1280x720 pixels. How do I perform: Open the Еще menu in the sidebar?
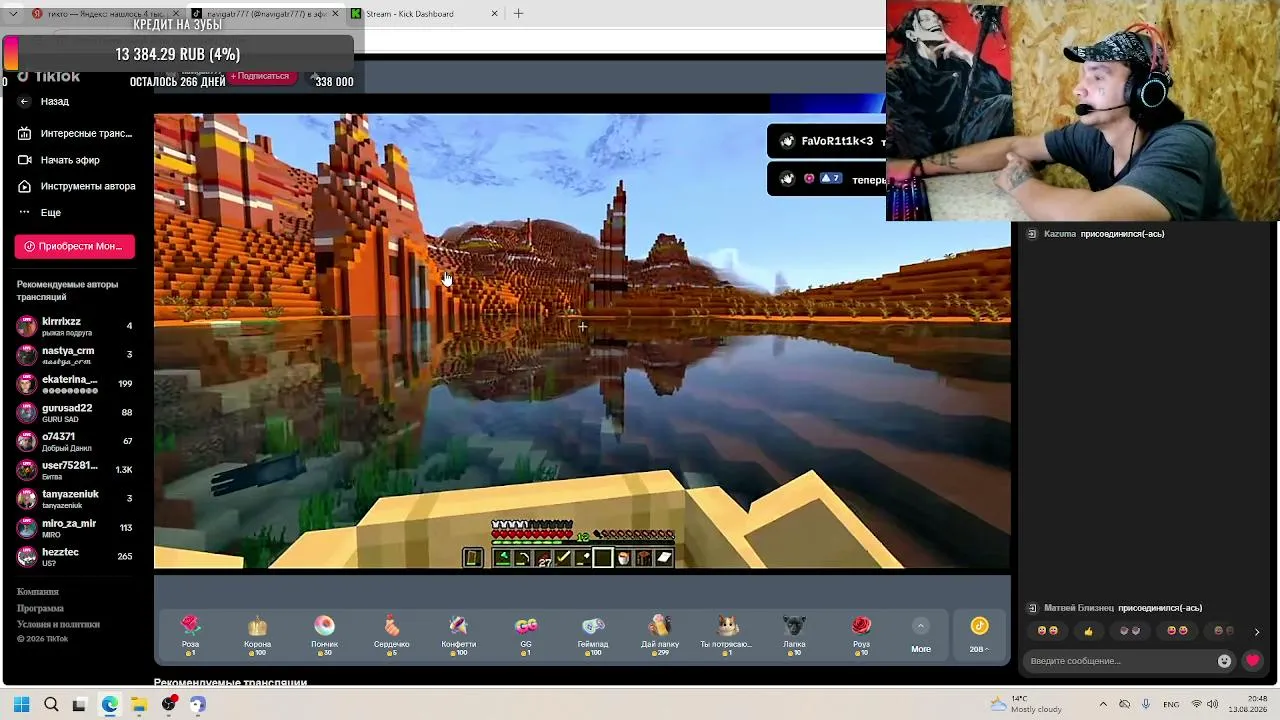[40, 212]
